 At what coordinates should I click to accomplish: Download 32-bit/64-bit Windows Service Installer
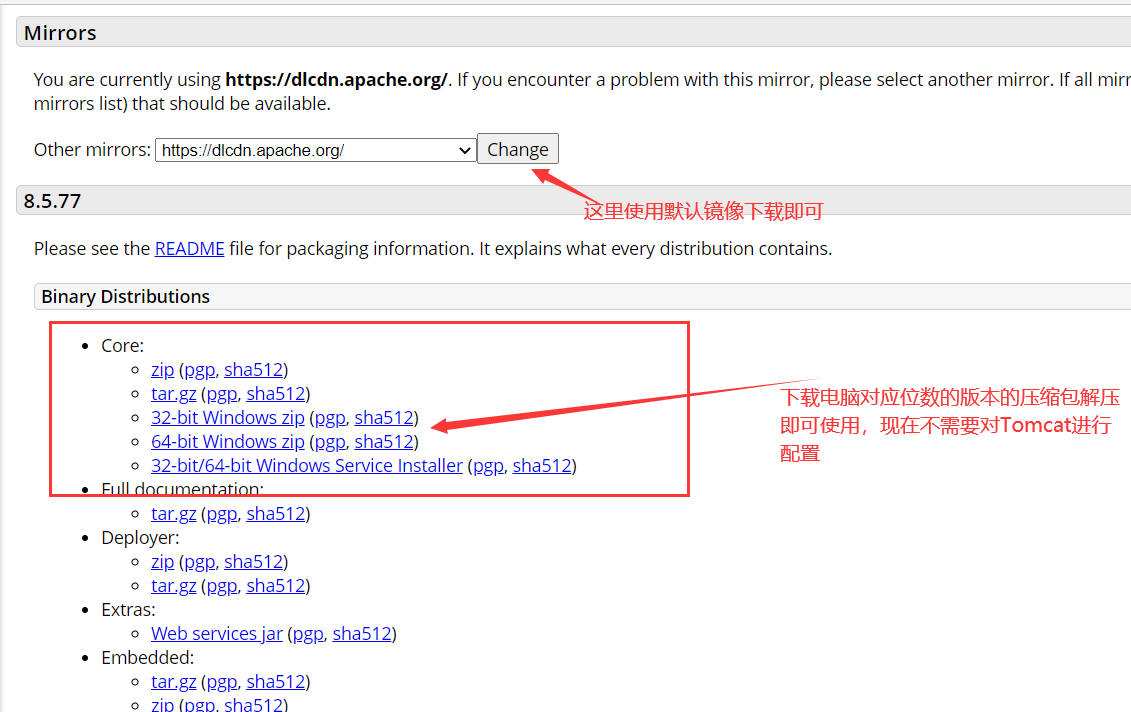pyautogui.click(x=307, y=466)
